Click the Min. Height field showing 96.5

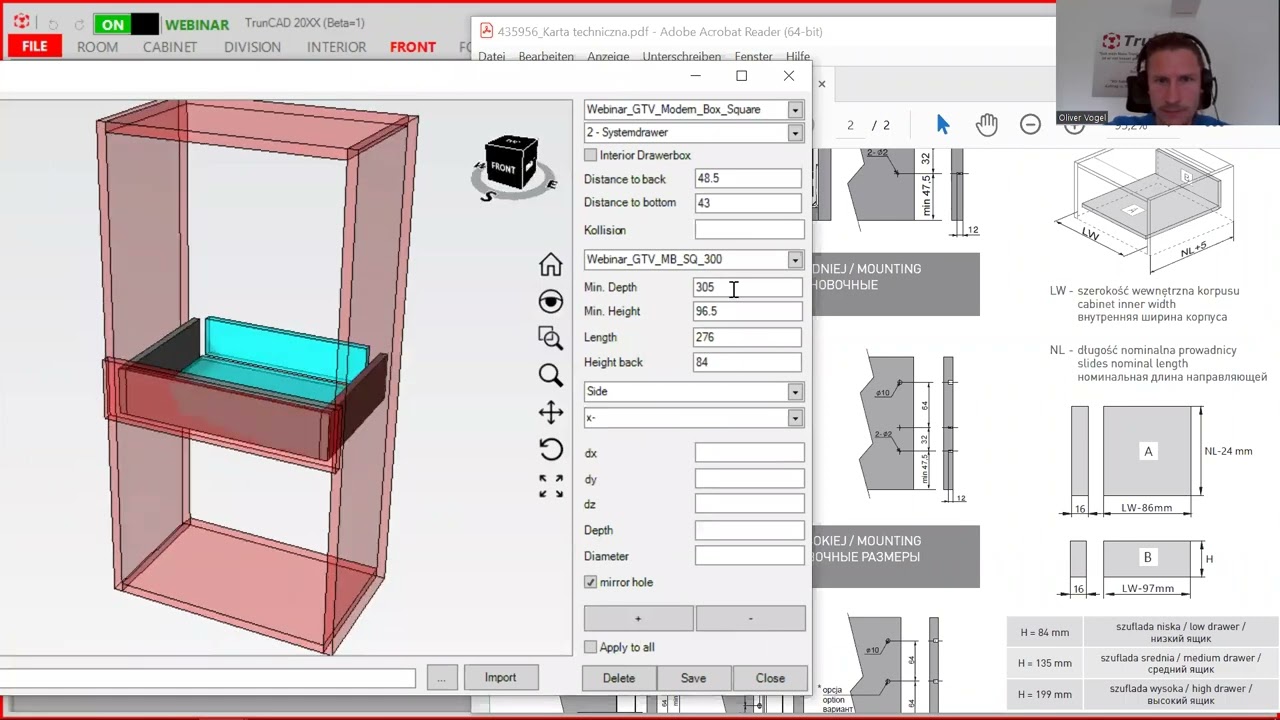click(748, 311)
